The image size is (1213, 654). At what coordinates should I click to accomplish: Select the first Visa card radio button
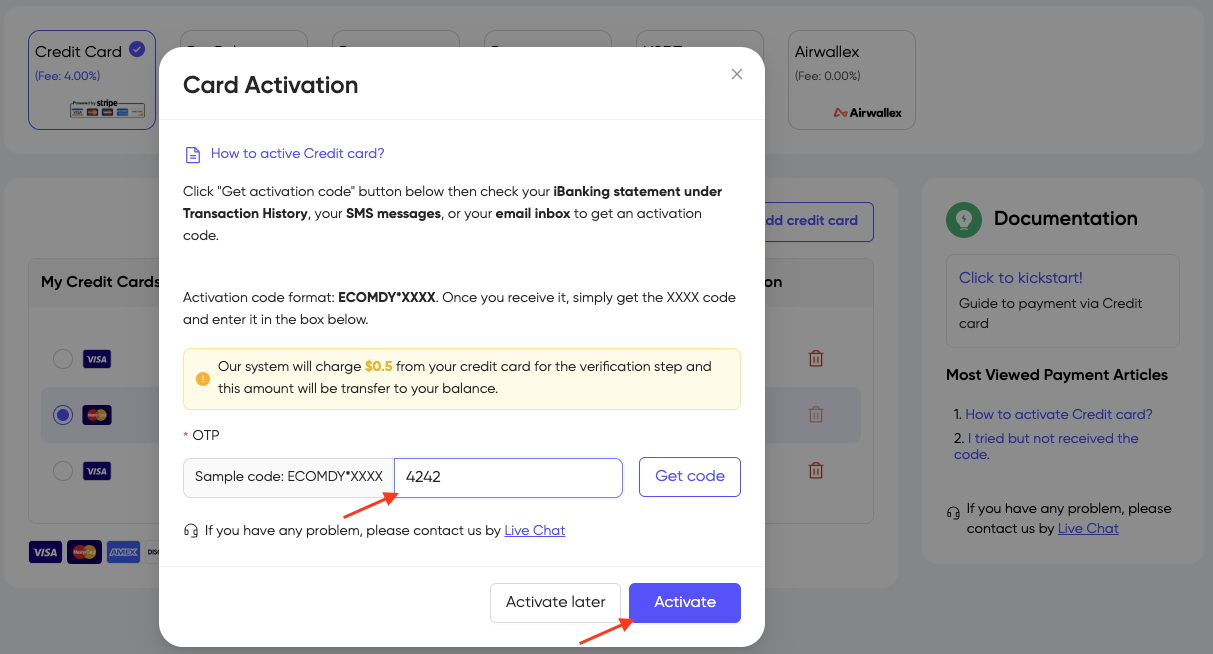[63, 359]
